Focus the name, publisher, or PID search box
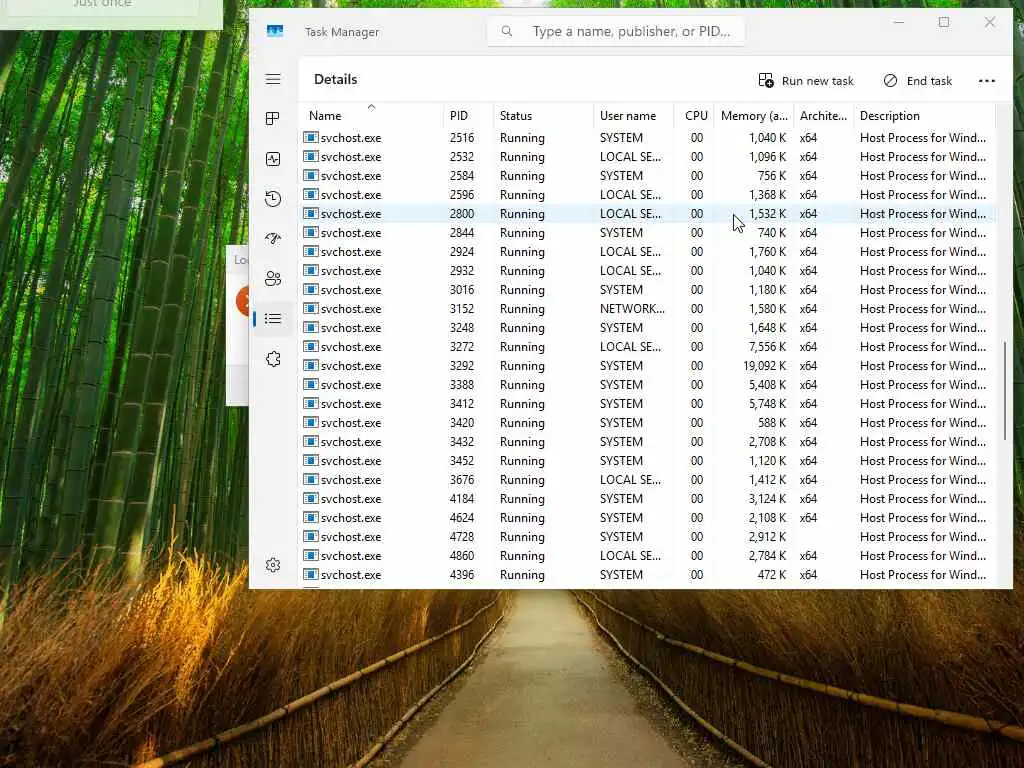Image resolution: width=1024 pixels, height=768 pixels. click(616, 31)
